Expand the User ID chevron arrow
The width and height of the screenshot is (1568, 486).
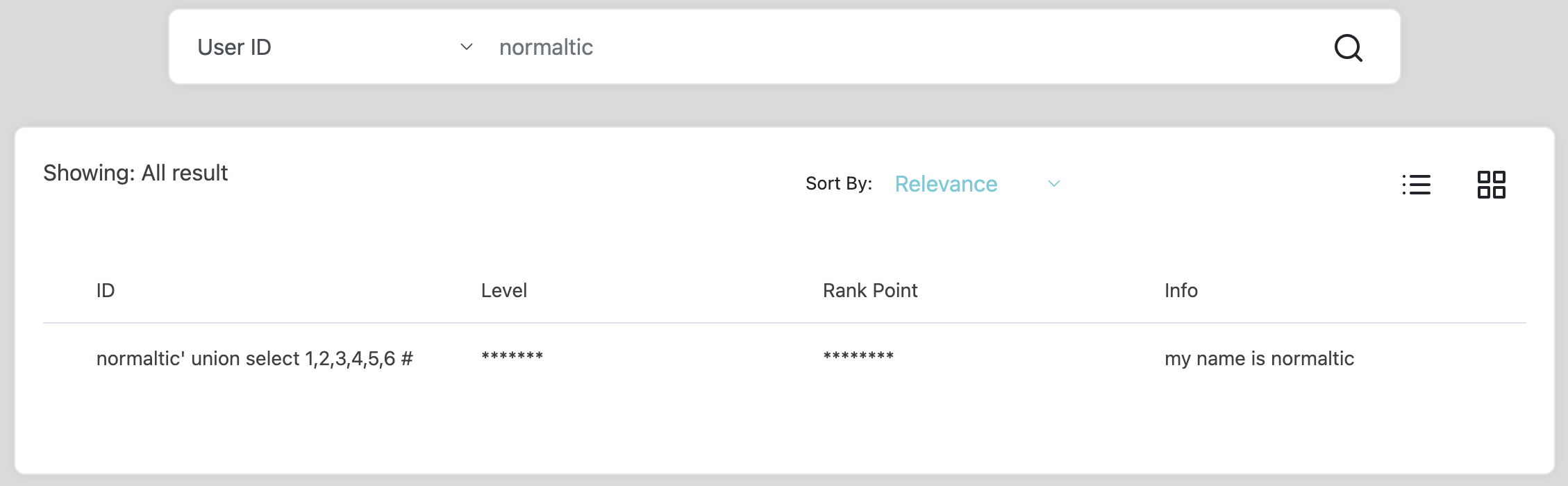[467, 47]
